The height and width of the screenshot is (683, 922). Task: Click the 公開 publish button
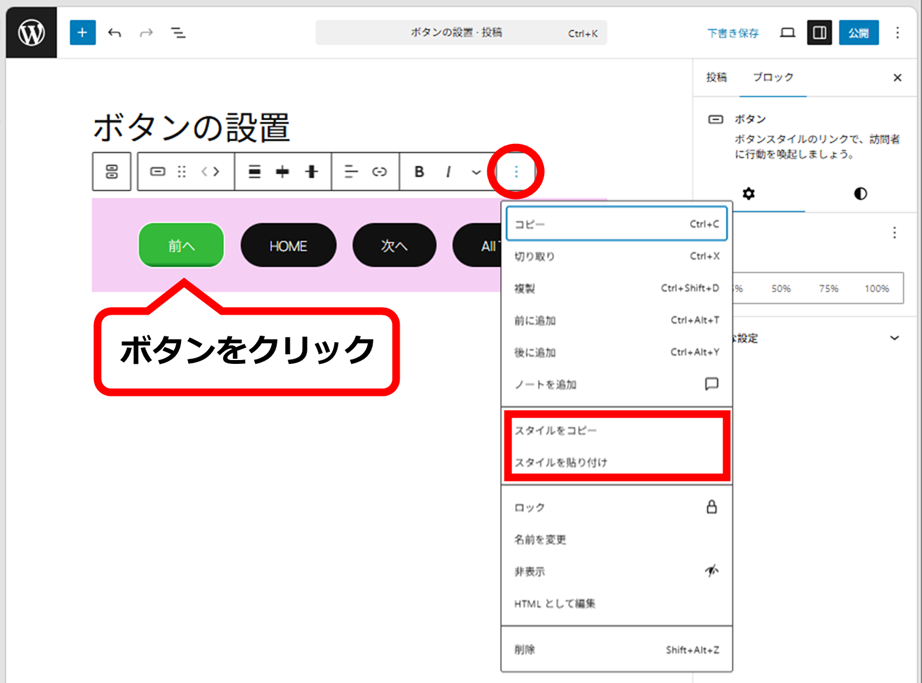(x=858, y=33)
